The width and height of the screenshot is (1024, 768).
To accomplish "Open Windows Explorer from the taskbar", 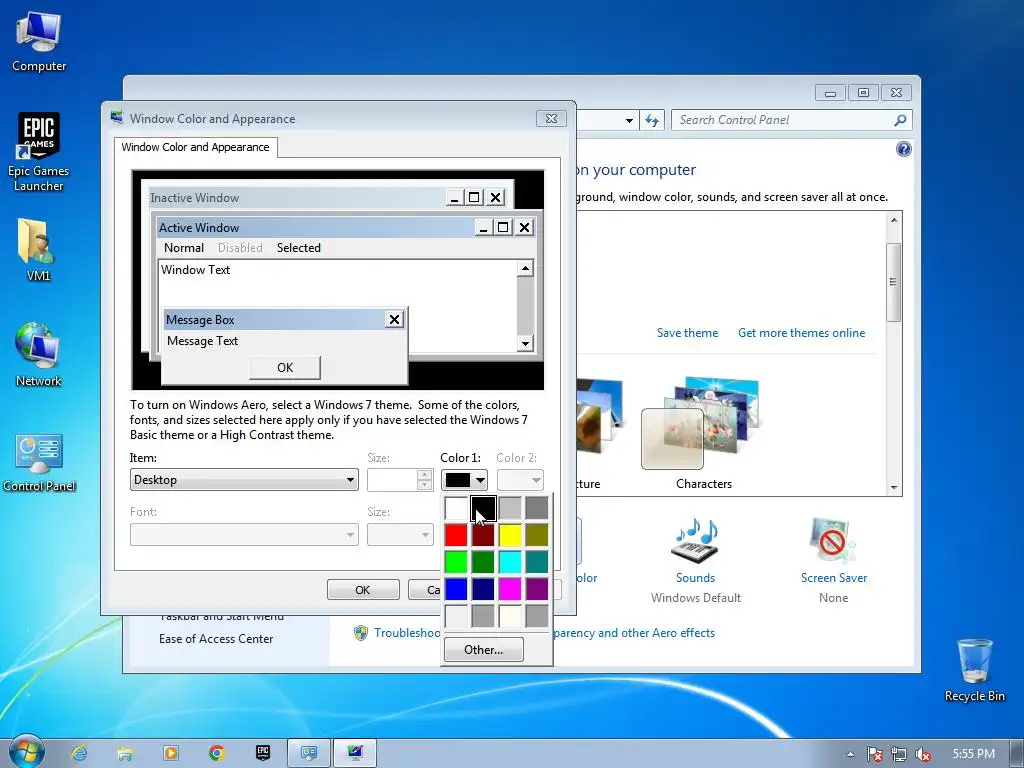I will [125, 753].
